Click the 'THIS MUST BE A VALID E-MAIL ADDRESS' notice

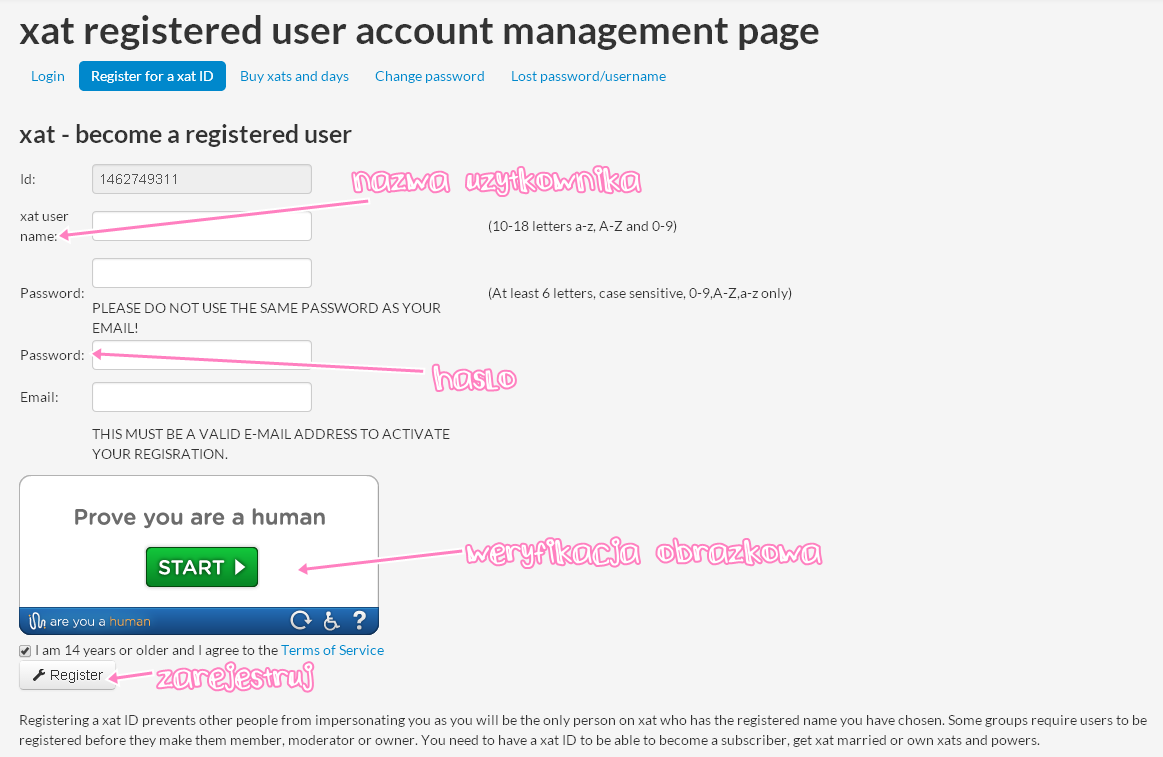click(x=271, y=443)
